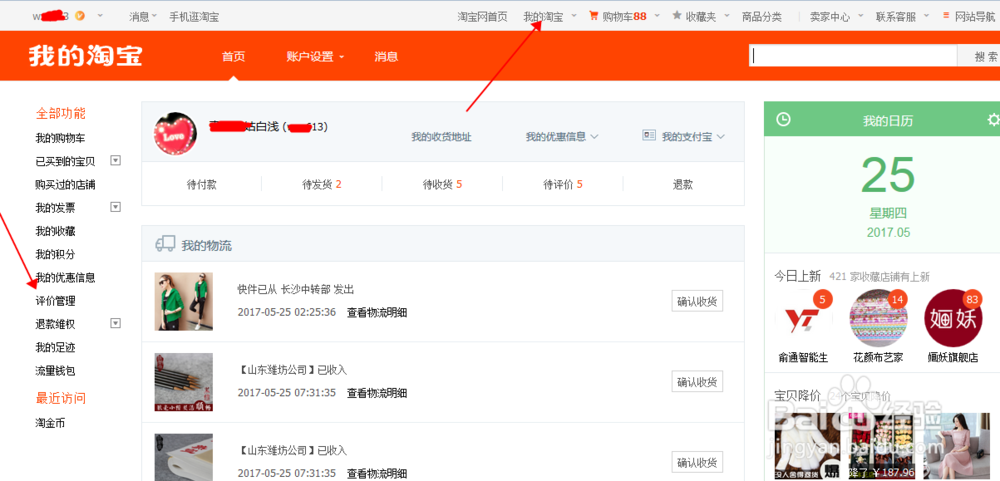The width and height of the screenshot is (1000, 481).
Task: Click the Alipay card icon beside 我的支付宝
Action: tap(649, 136)
